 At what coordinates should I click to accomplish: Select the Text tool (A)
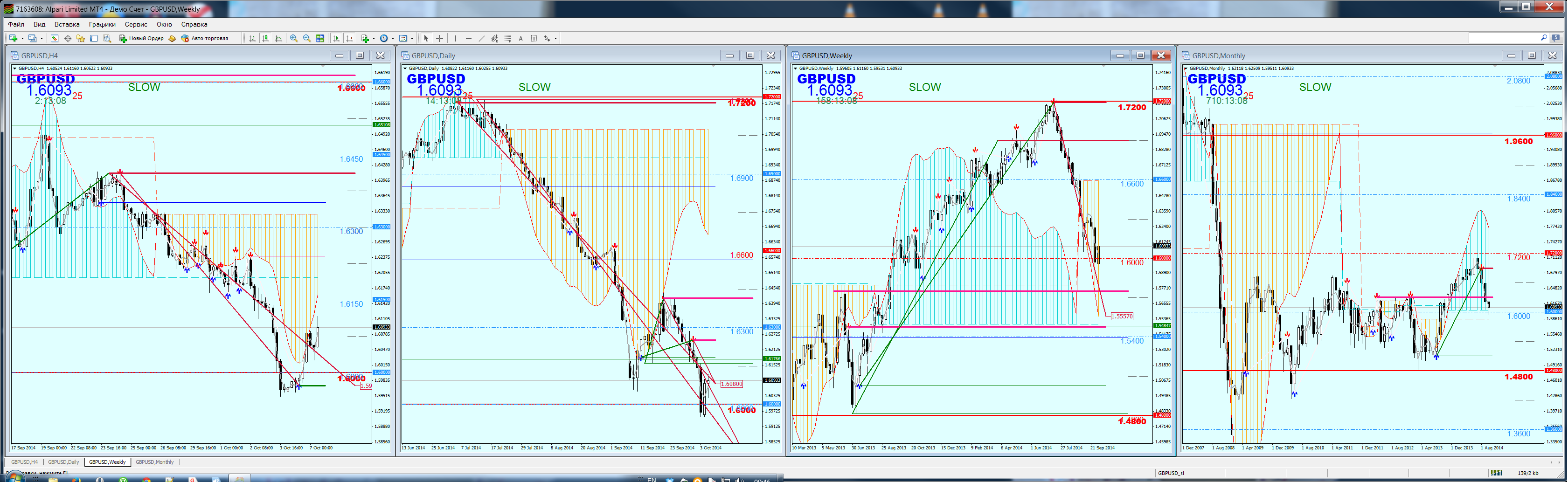tap(521, 38)
